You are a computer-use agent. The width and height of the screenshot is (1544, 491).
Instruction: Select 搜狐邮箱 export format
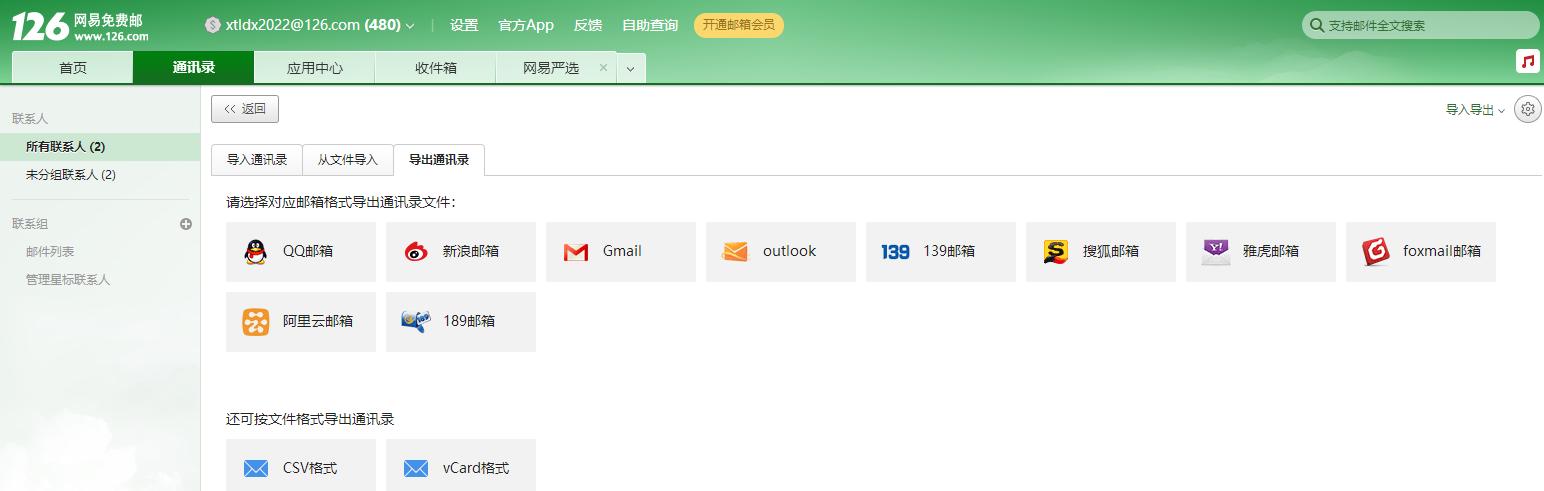(1100, 252)
